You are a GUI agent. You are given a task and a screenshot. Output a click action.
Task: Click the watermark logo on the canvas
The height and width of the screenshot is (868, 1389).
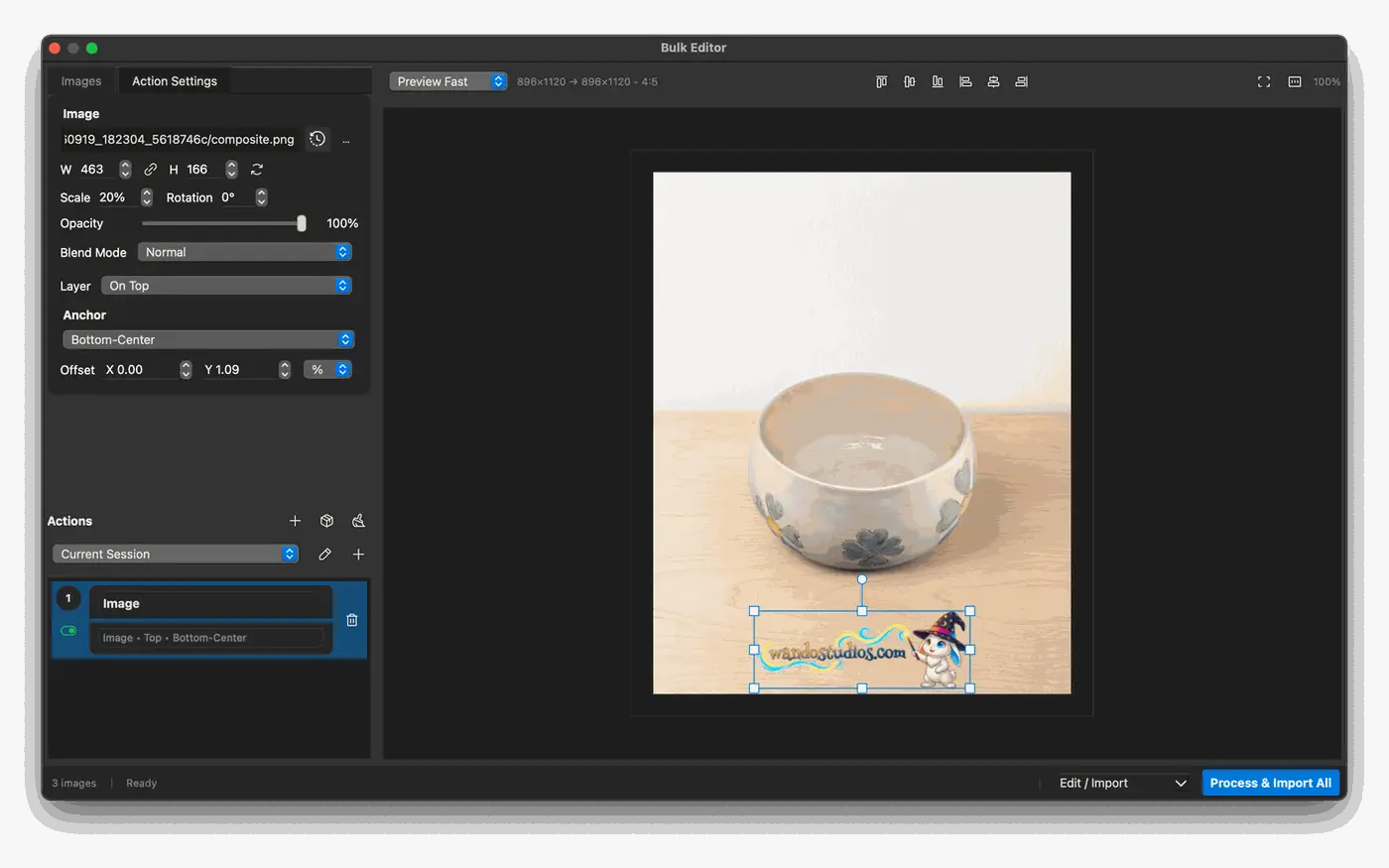pos(861,650)
